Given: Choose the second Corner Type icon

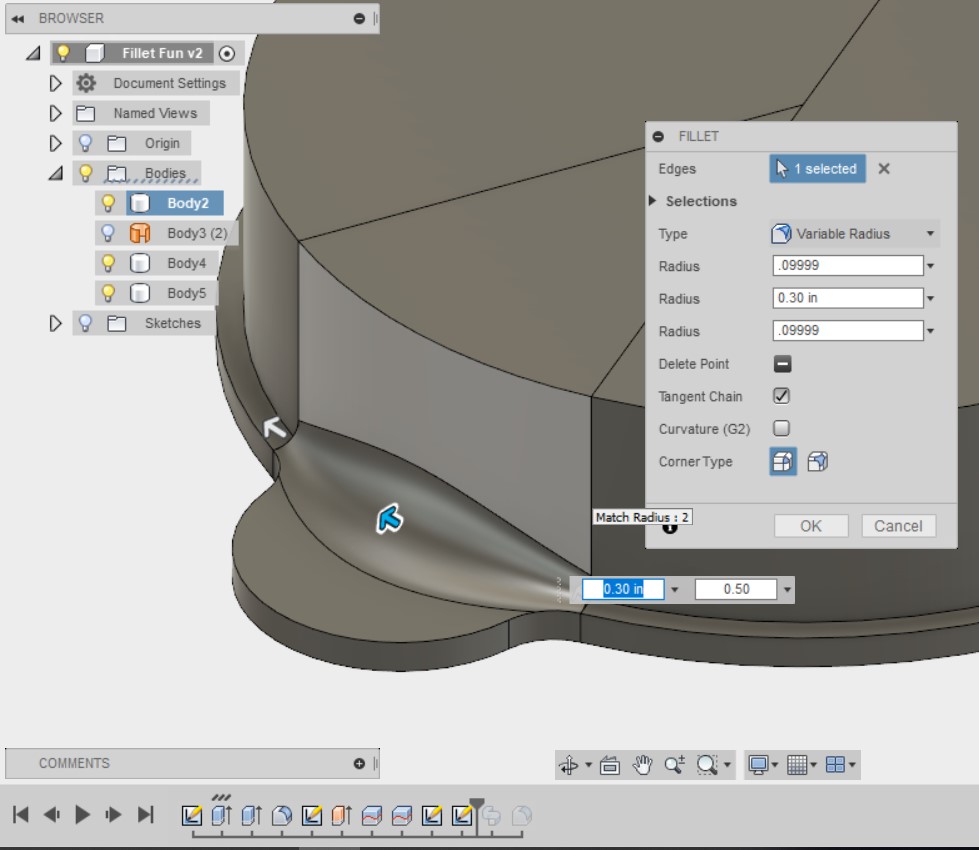Looking at the screenshot, I should [817, 462].
